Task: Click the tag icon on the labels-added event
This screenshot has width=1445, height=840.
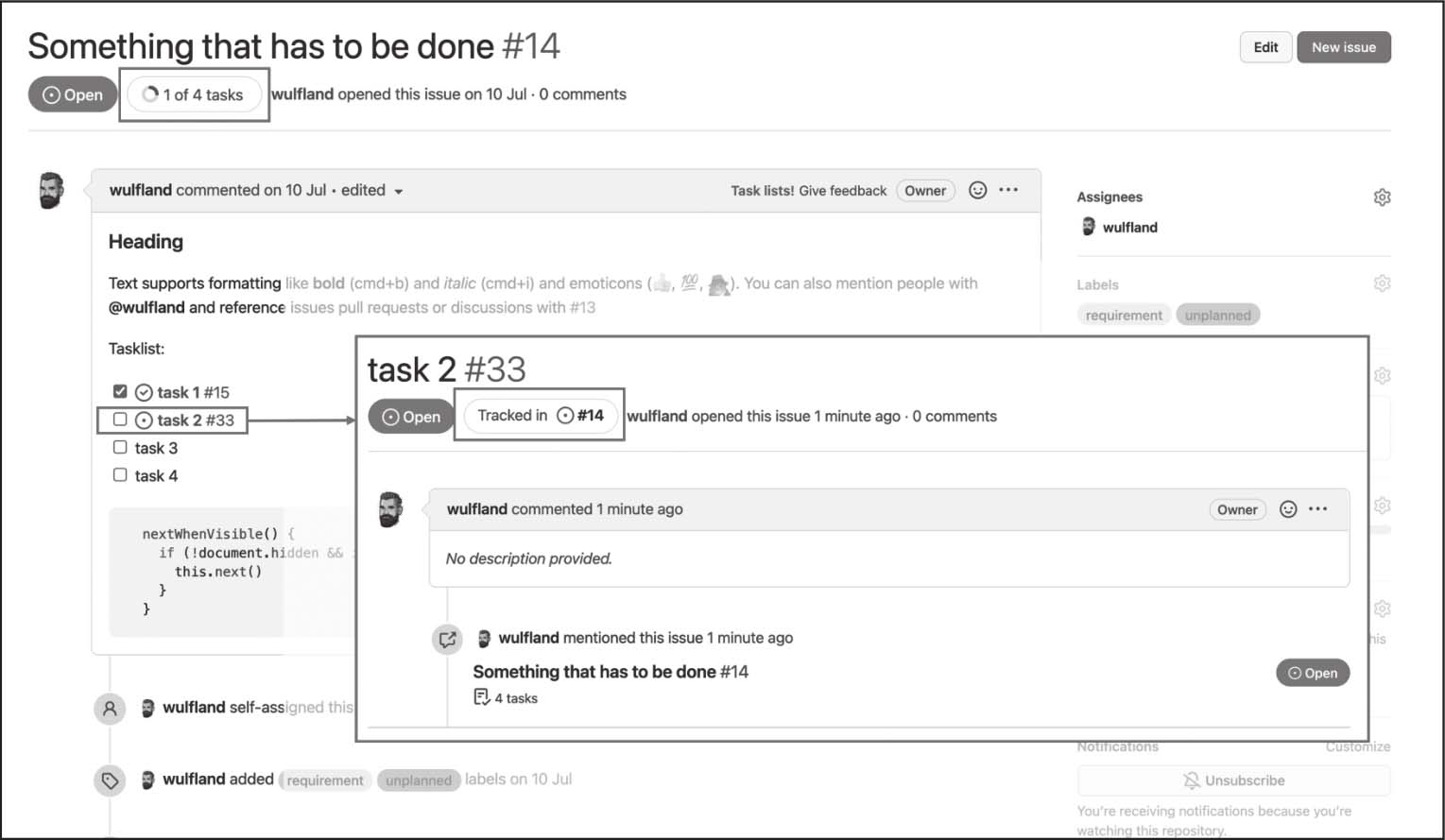Action: (x=110, y=780)
